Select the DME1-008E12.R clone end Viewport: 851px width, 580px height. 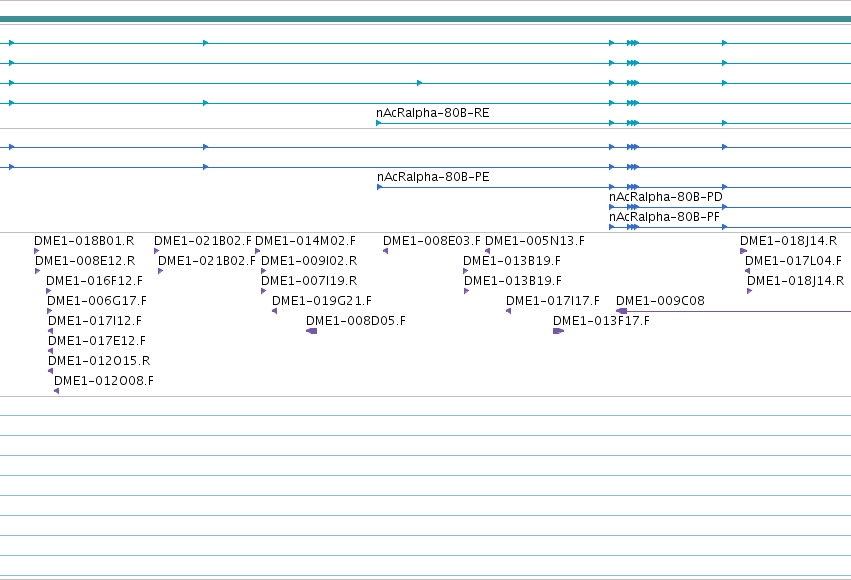pos(85,261)
